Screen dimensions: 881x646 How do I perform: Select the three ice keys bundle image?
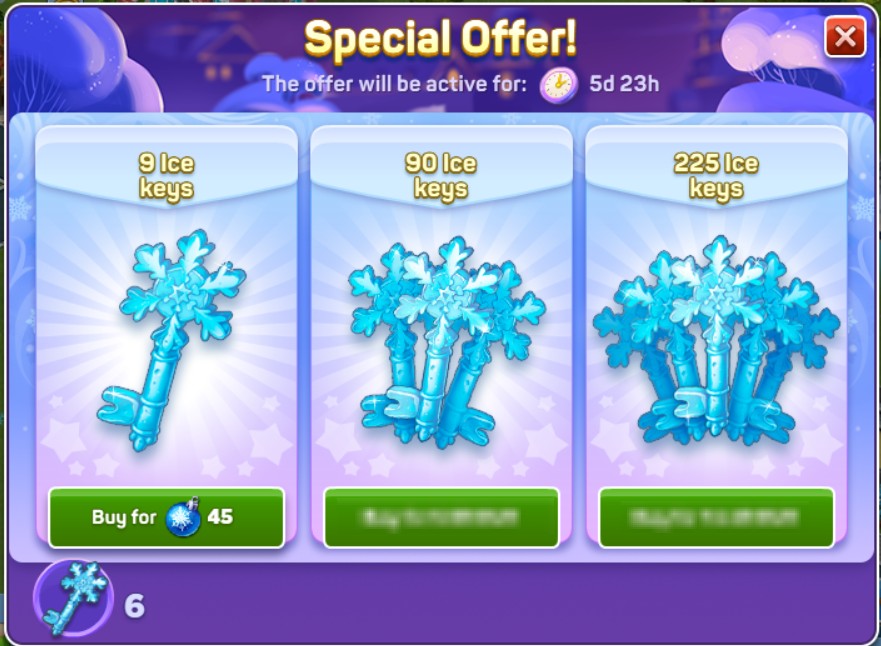[x=446, y=341]
